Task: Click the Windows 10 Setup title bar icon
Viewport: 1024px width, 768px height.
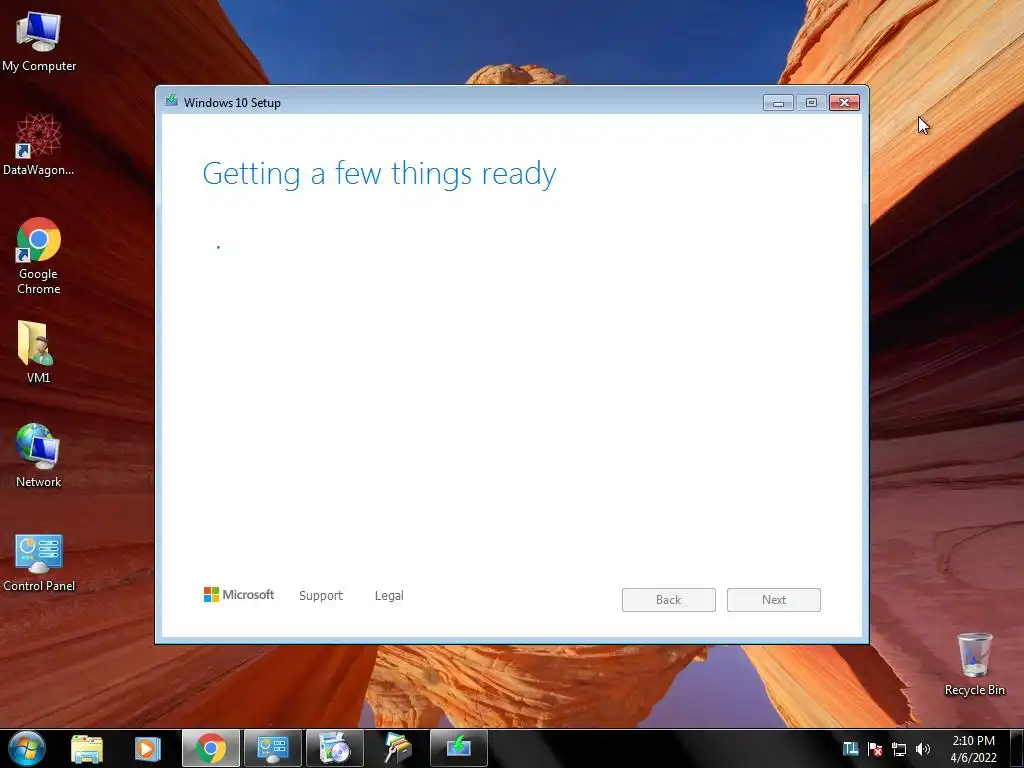Action: point(172,101)
